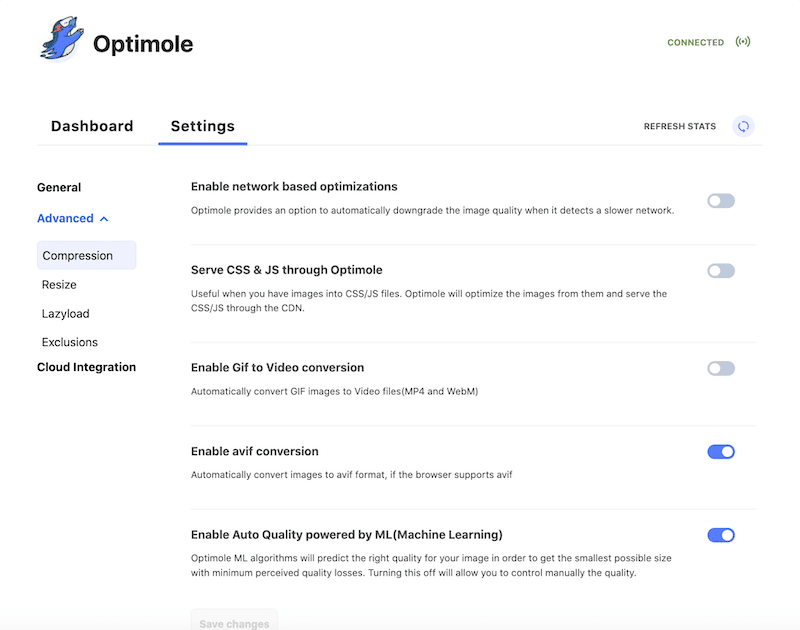This screenshot has width=800, height=630.
Task: Click the REFRESH STATS text link
Action: pos(680,126)
